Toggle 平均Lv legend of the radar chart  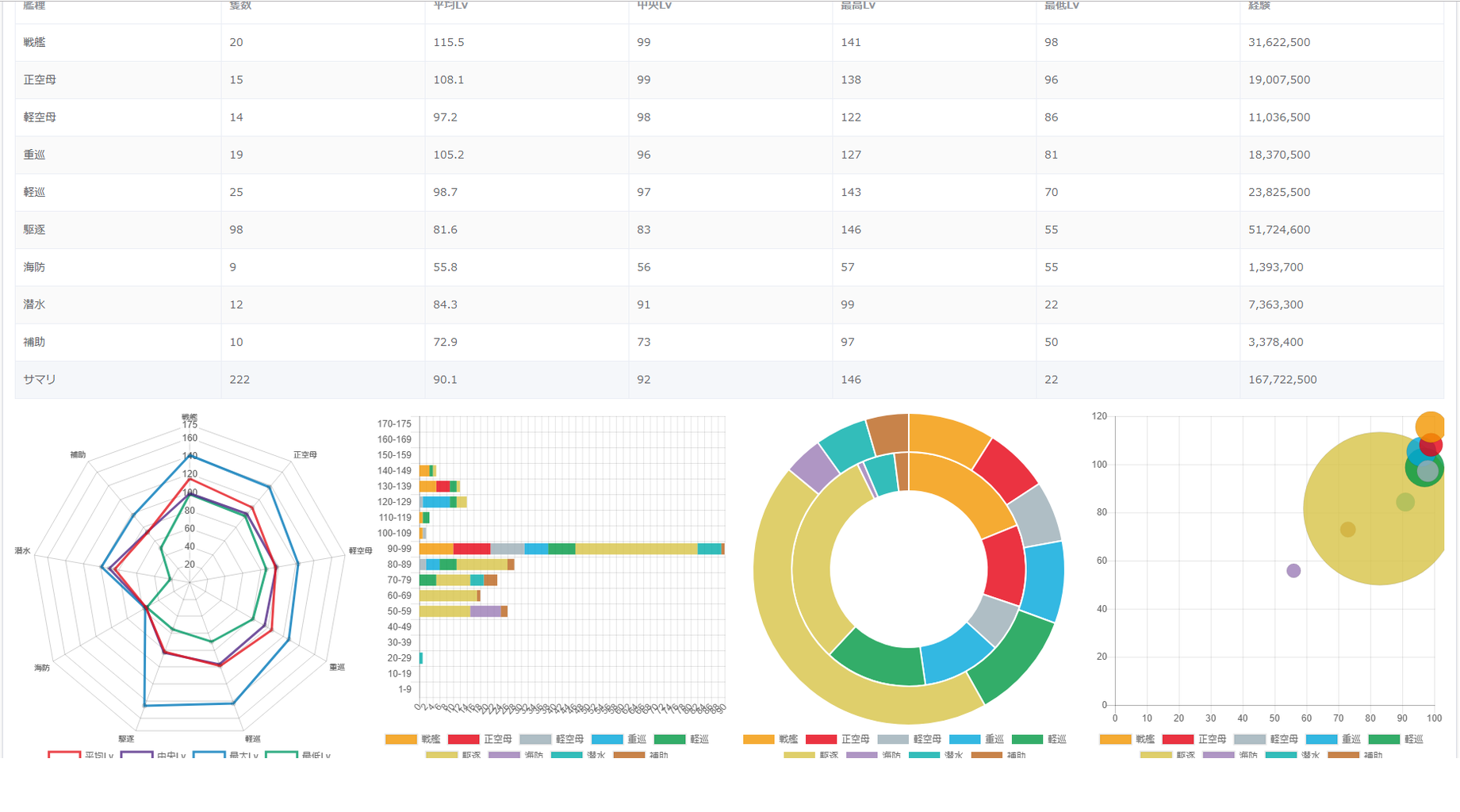coord(81,754)
